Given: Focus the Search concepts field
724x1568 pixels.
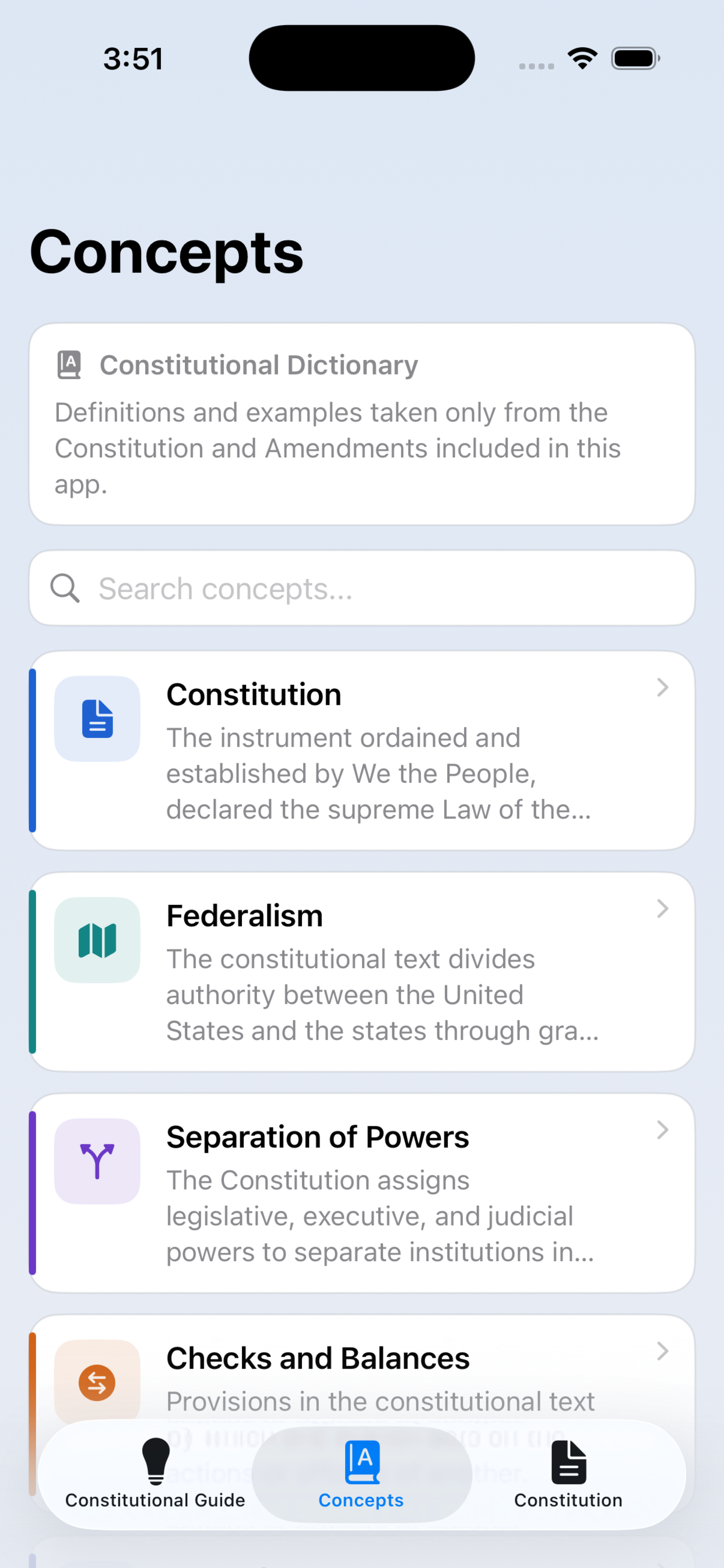Looking at the screenshot, I should (x=361, y=589).
